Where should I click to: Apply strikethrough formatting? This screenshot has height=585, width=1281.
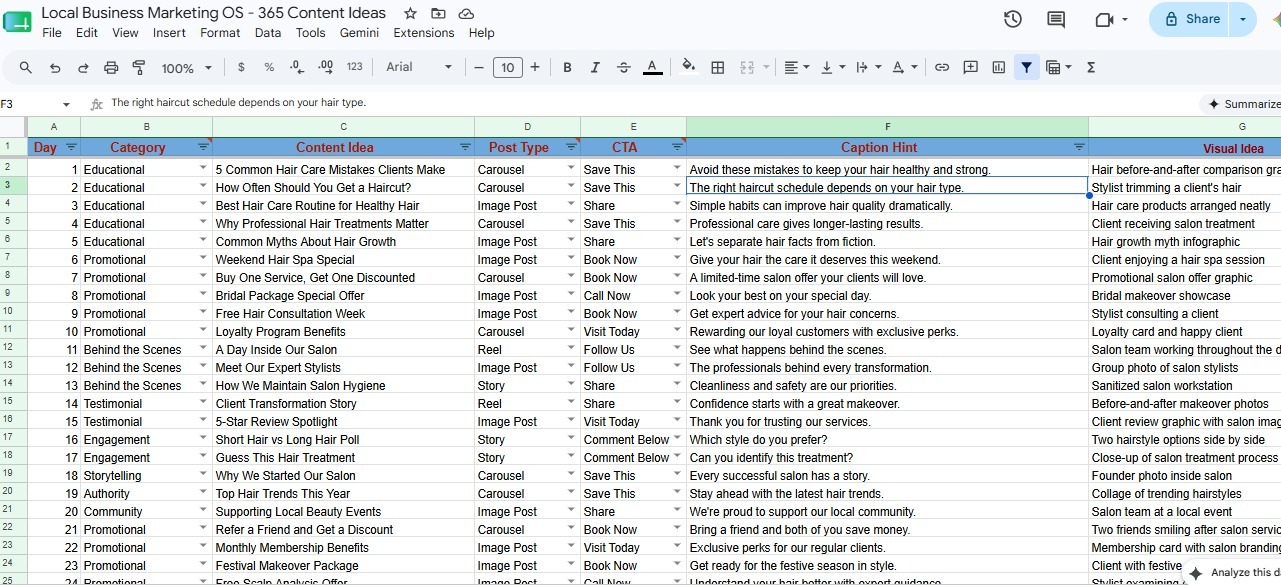(x=623, y=67)
